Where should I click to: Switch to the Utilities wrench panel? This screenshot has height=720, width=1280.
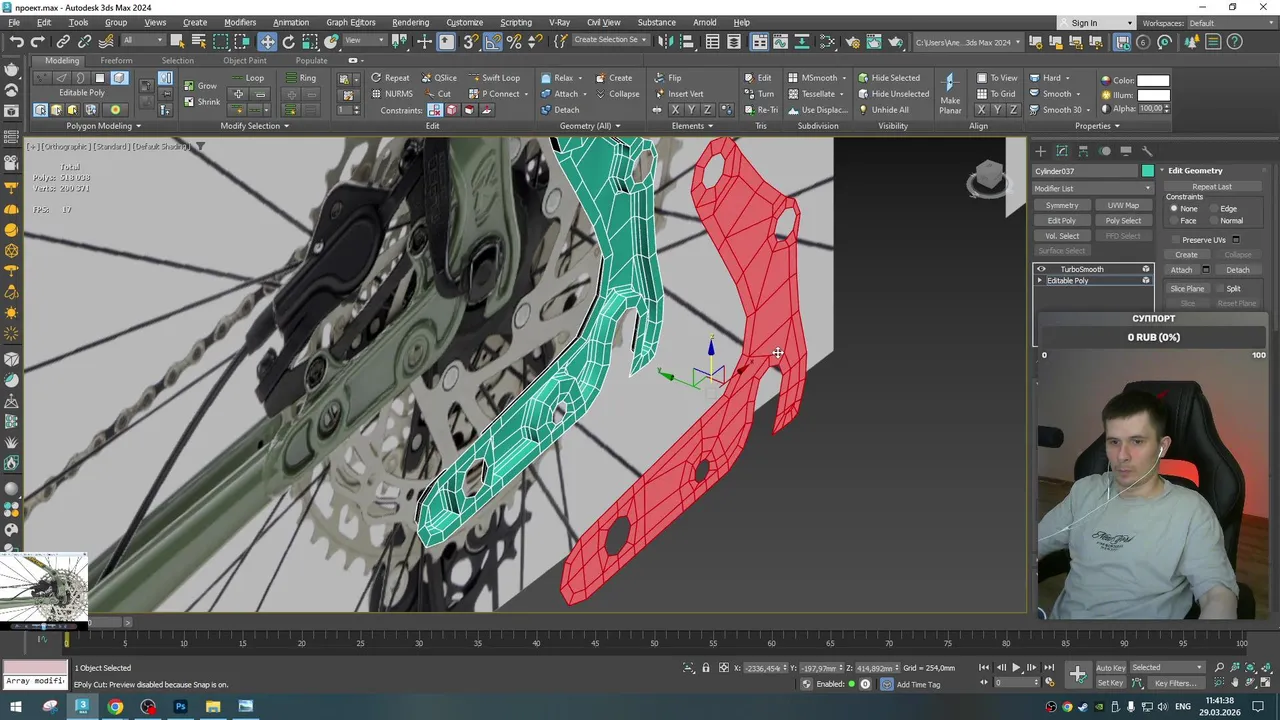(x=1147, y=151)
